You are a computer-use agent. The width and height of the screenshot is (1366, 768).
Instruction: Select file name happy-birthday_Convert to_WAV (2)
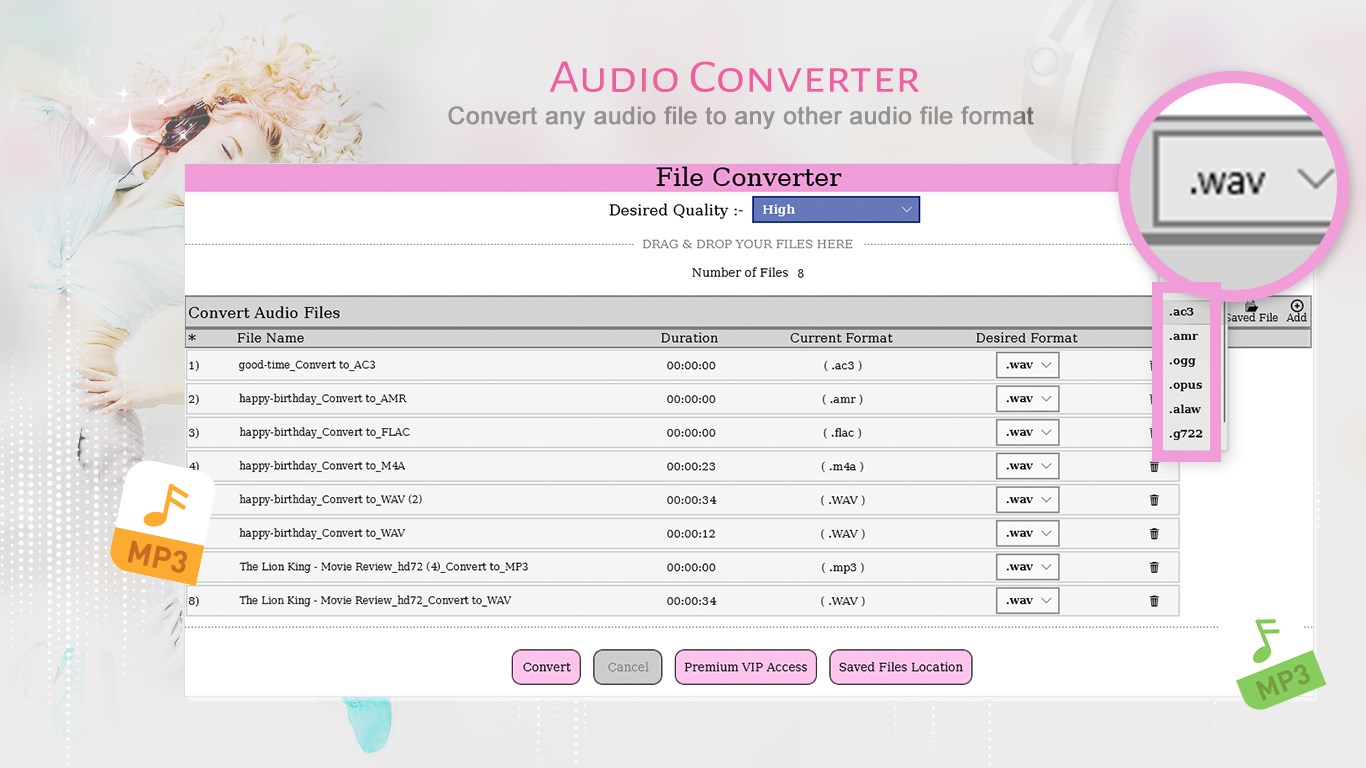pyautogui.click(x=331, y=500)
